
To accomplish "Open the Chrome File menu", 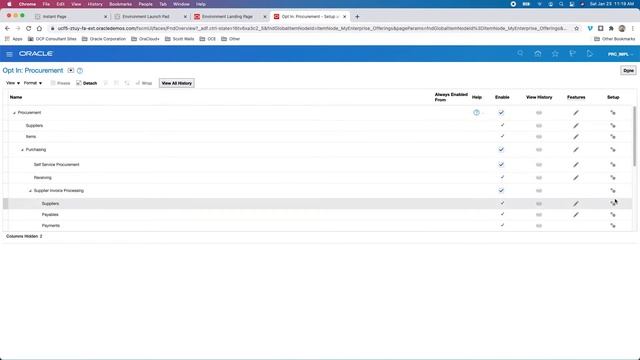I will point(46,4).
